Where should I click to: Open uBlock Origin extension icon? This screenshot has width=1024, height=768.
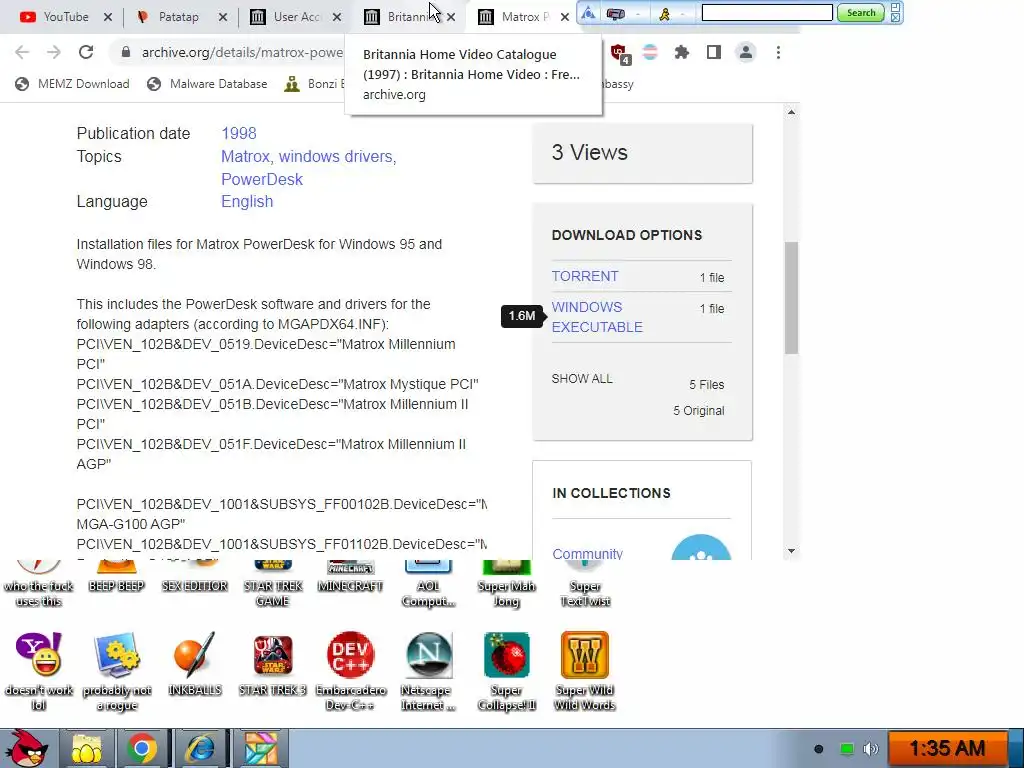(620, 53)
